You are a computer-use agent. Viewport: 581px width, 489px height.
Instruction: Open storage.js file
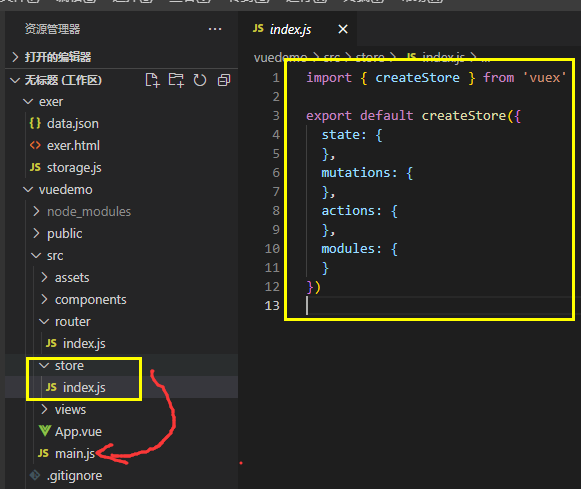[74, 168]
